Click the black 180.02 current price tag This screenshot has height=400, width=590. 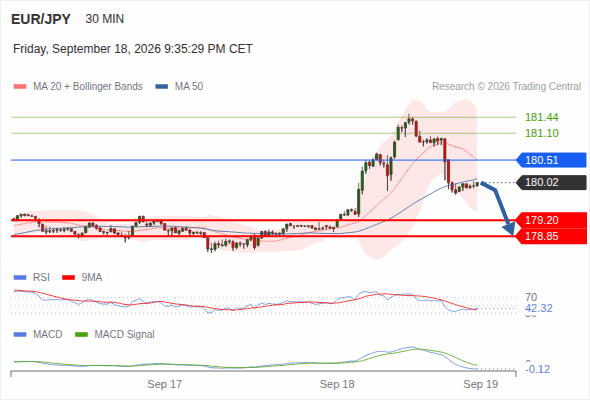click(551, 183)
